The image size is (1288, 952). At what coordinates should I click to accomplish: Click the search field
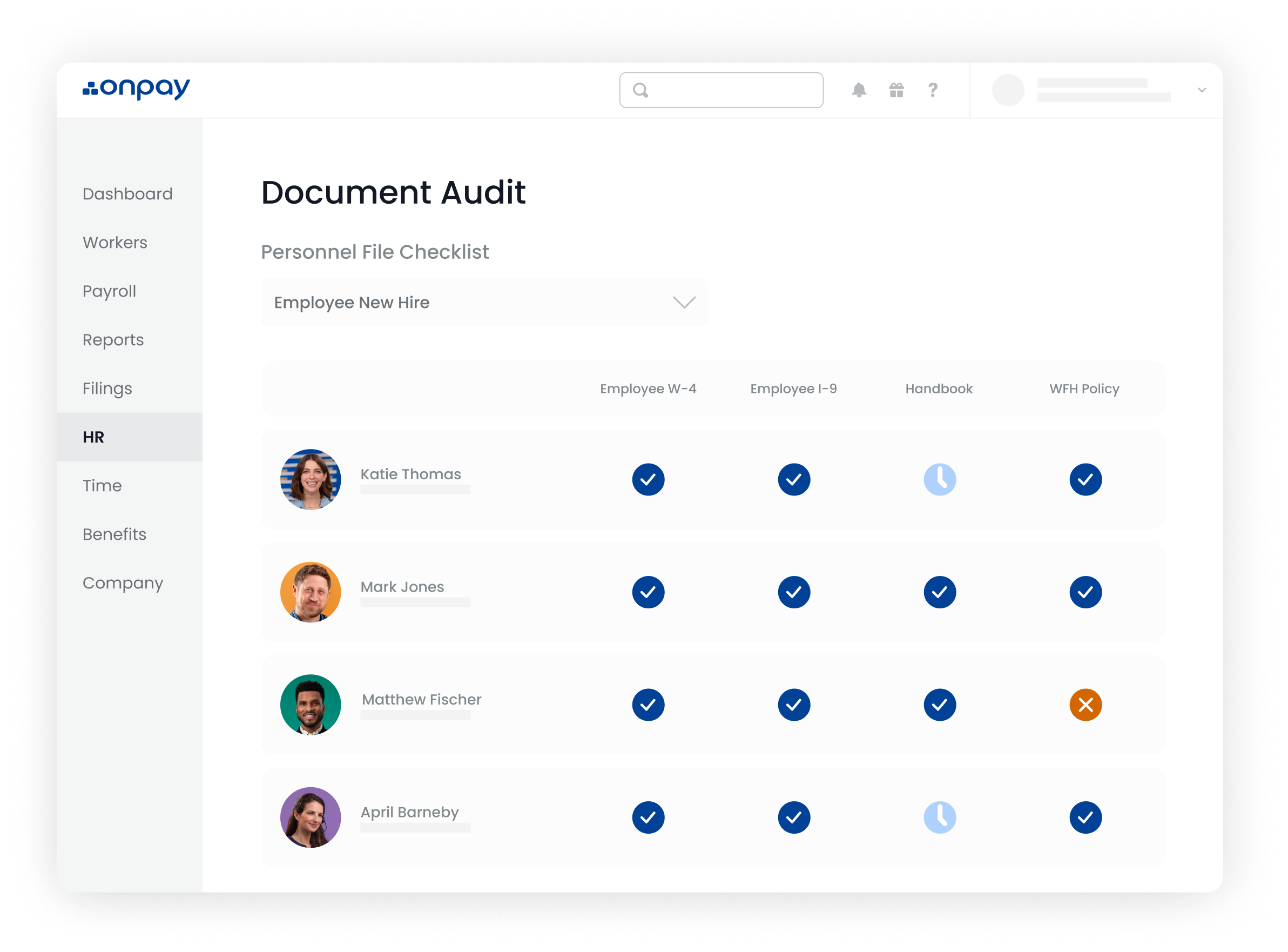coord(721,90)
